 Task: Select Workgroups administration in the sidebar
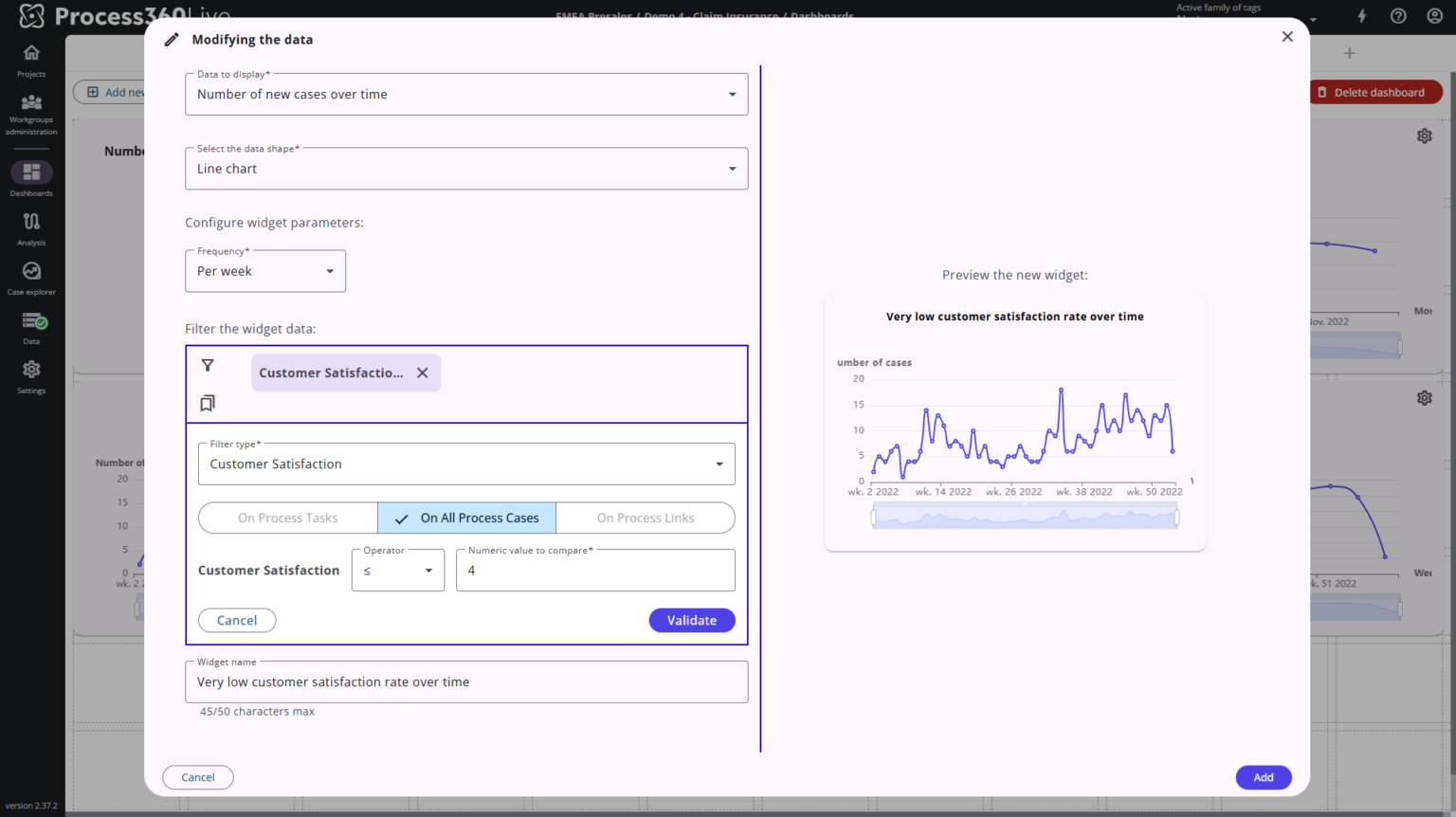pos(31,114)
